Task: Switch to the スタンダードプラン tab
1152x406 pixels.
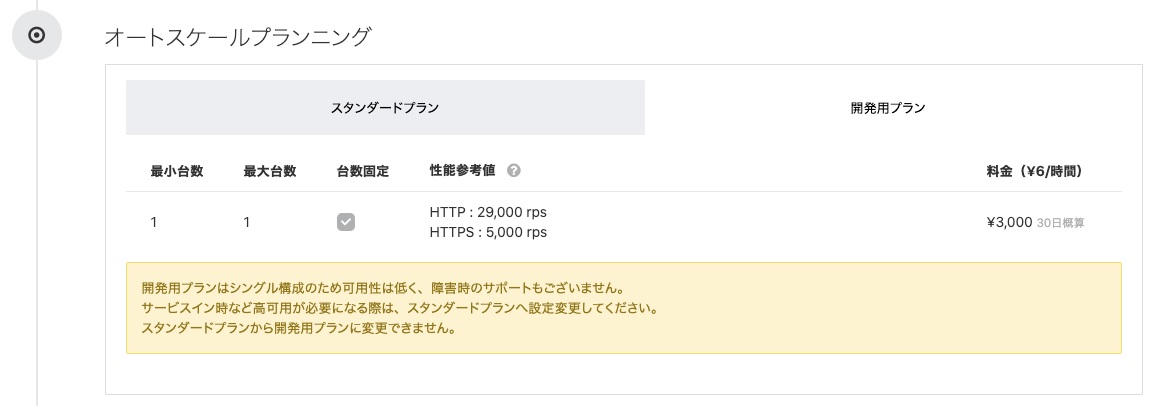Action: click(x=385, y=108)
